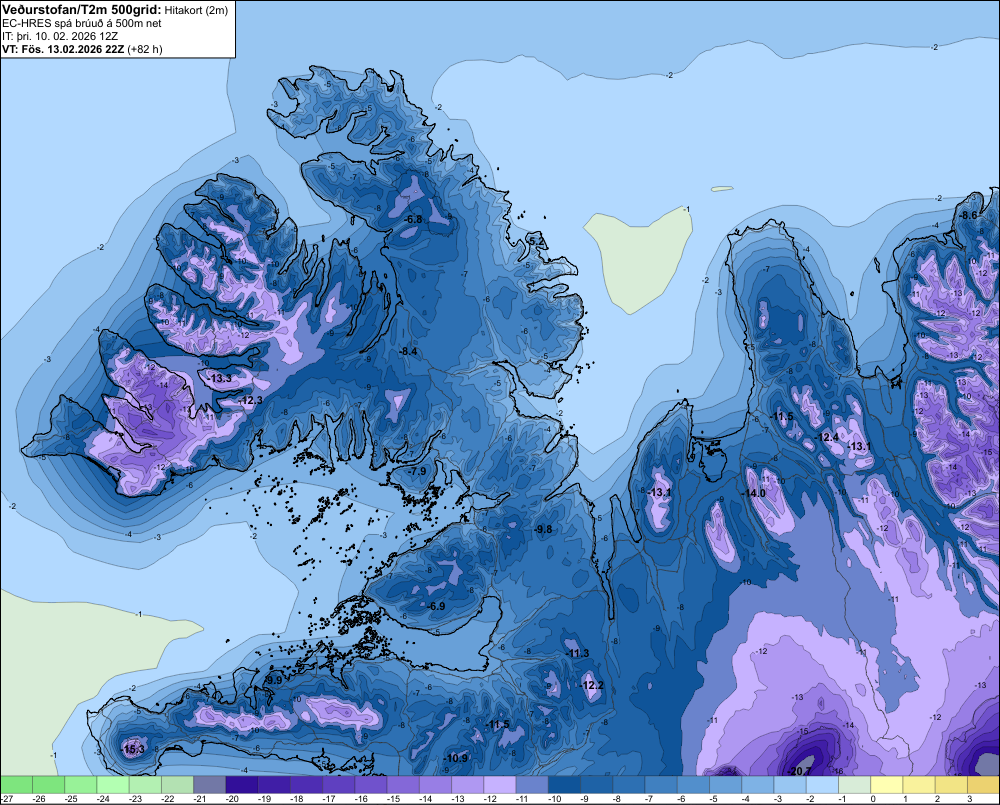Click the legend scale label -20

tap(232, 799)
